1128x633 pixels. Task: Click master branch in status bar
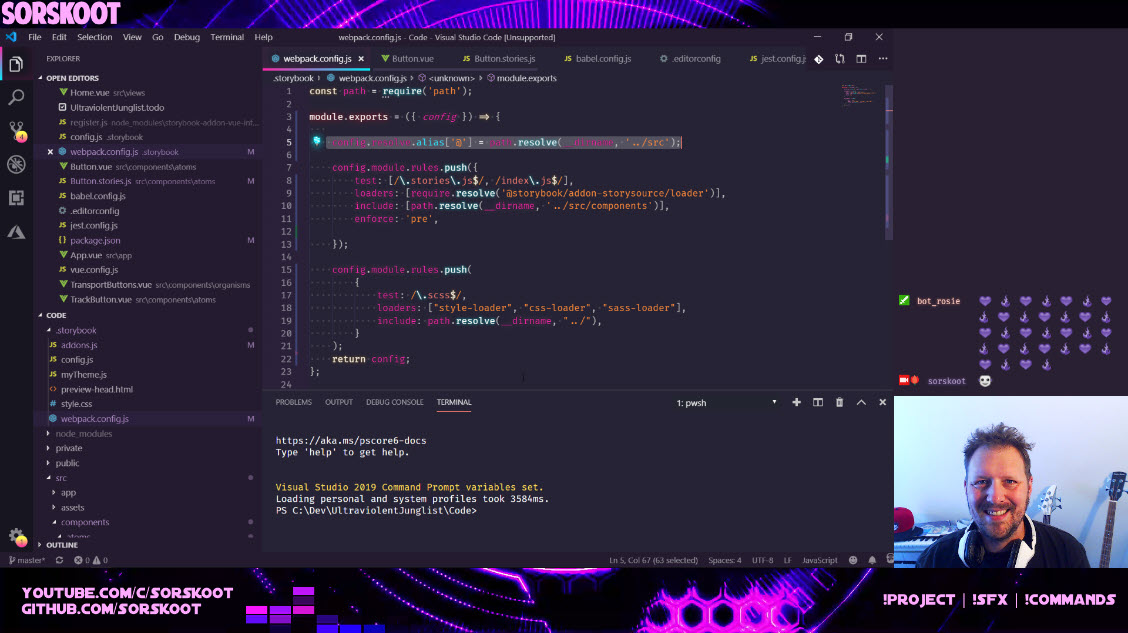[x=27, y=560]
